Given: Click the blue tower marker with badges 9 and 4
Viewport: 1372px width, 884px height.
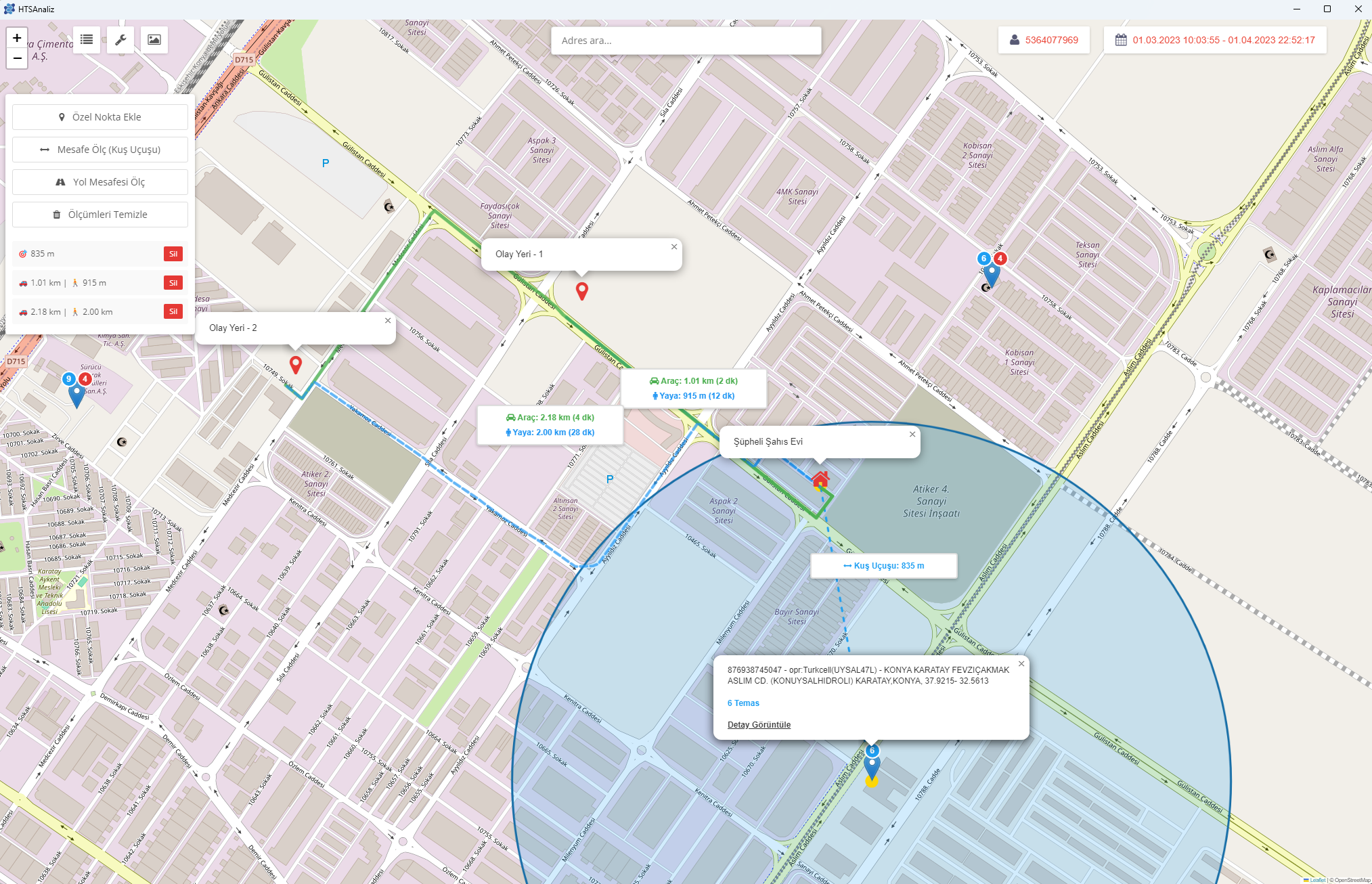Looking at the screenshot, I should coord(76,396).
